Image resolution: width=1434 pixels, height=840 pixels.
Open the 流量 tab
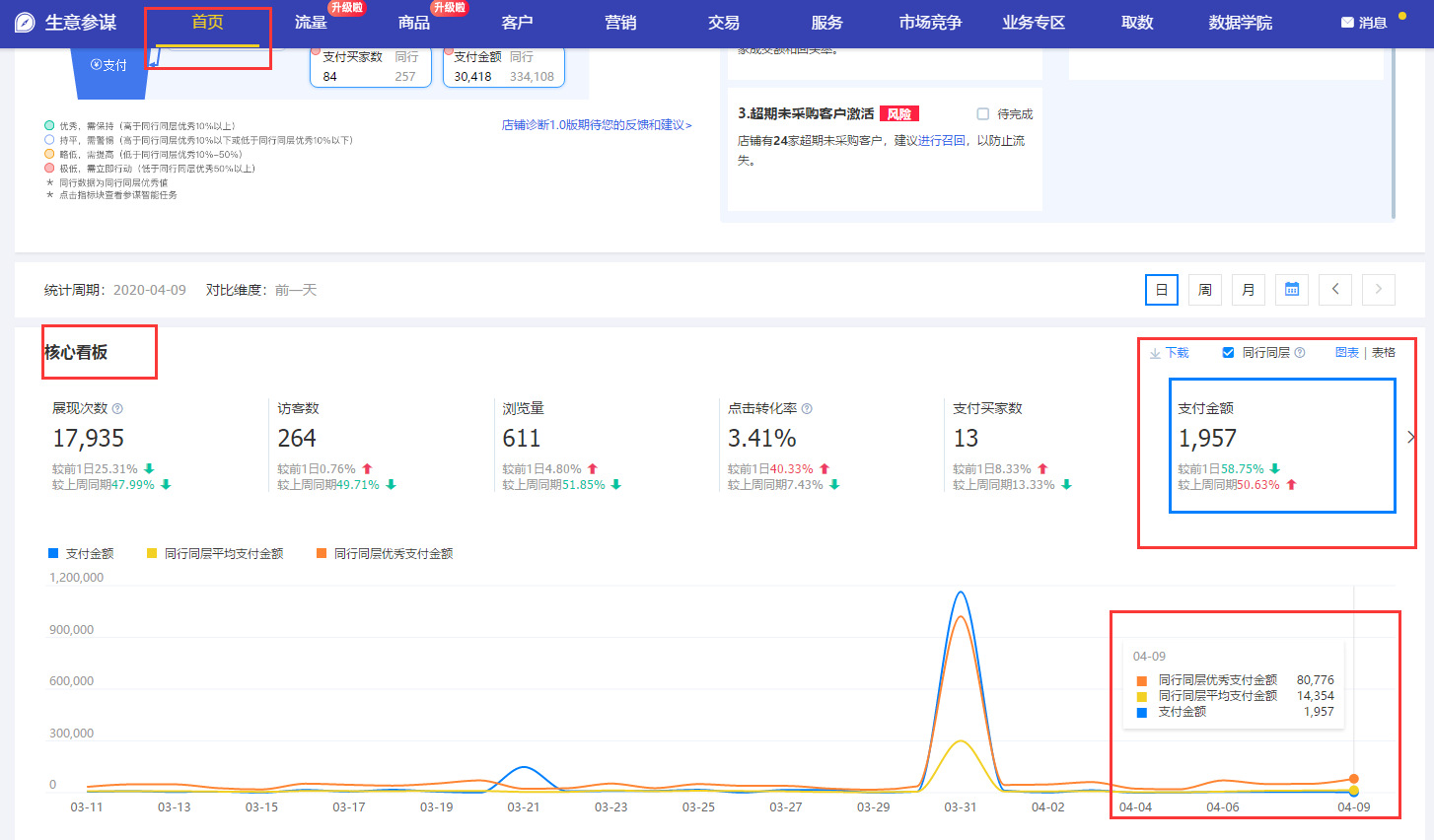(311, 23)
